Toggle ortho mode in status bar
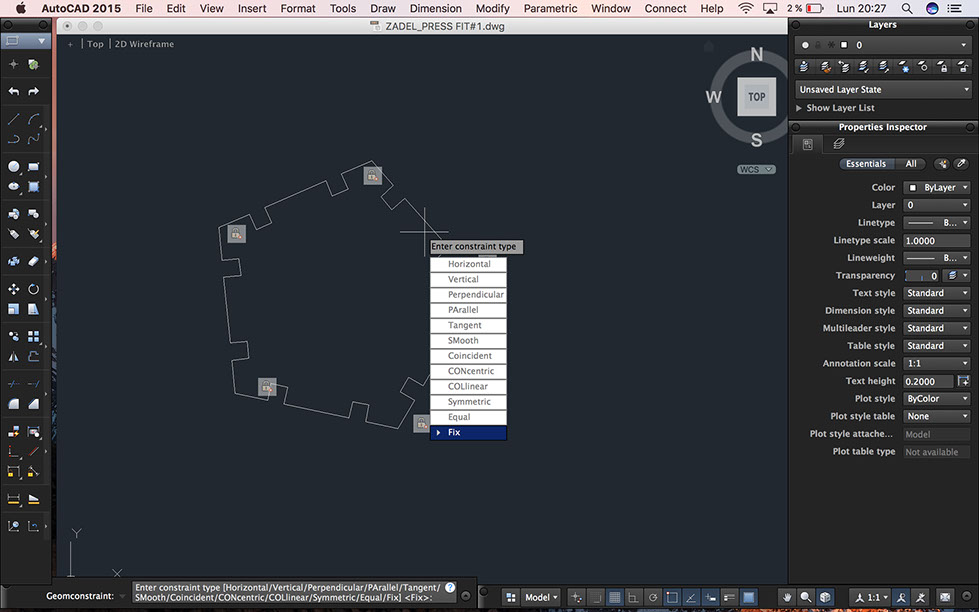This screenshot has height=612, width=979. [633, 597]
